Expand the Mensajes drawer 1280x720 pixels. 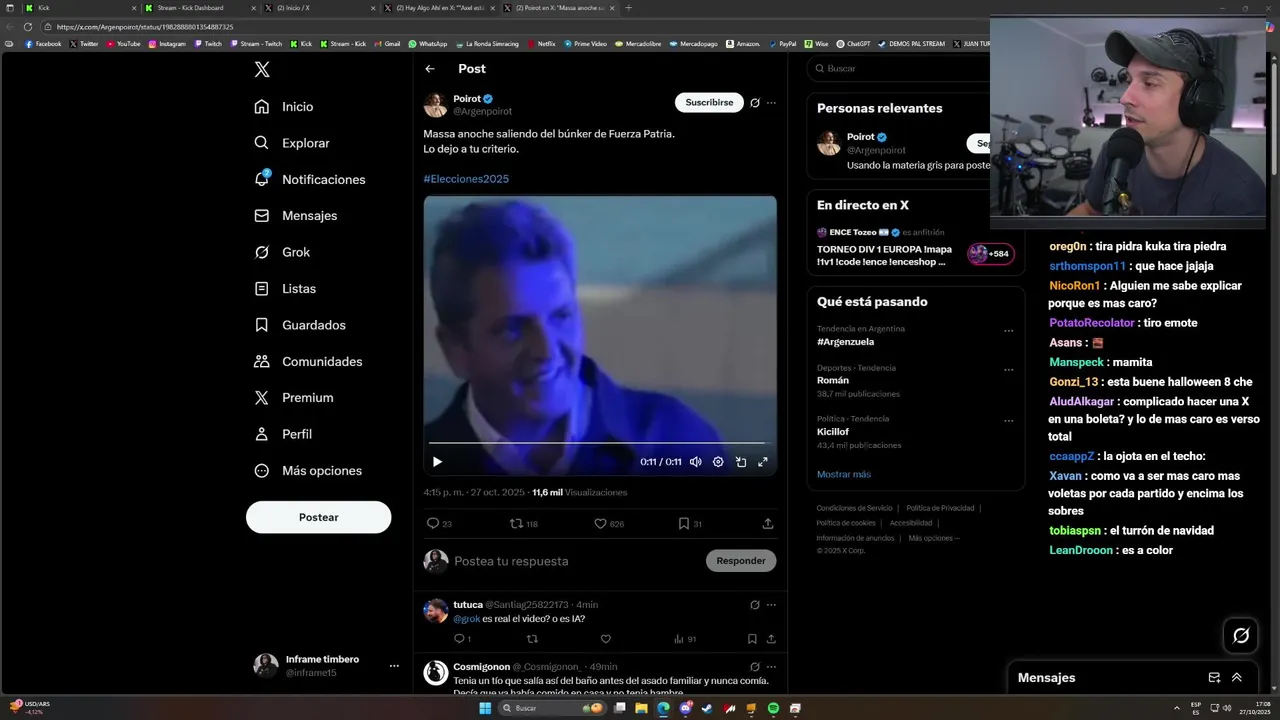(1237, 678)
